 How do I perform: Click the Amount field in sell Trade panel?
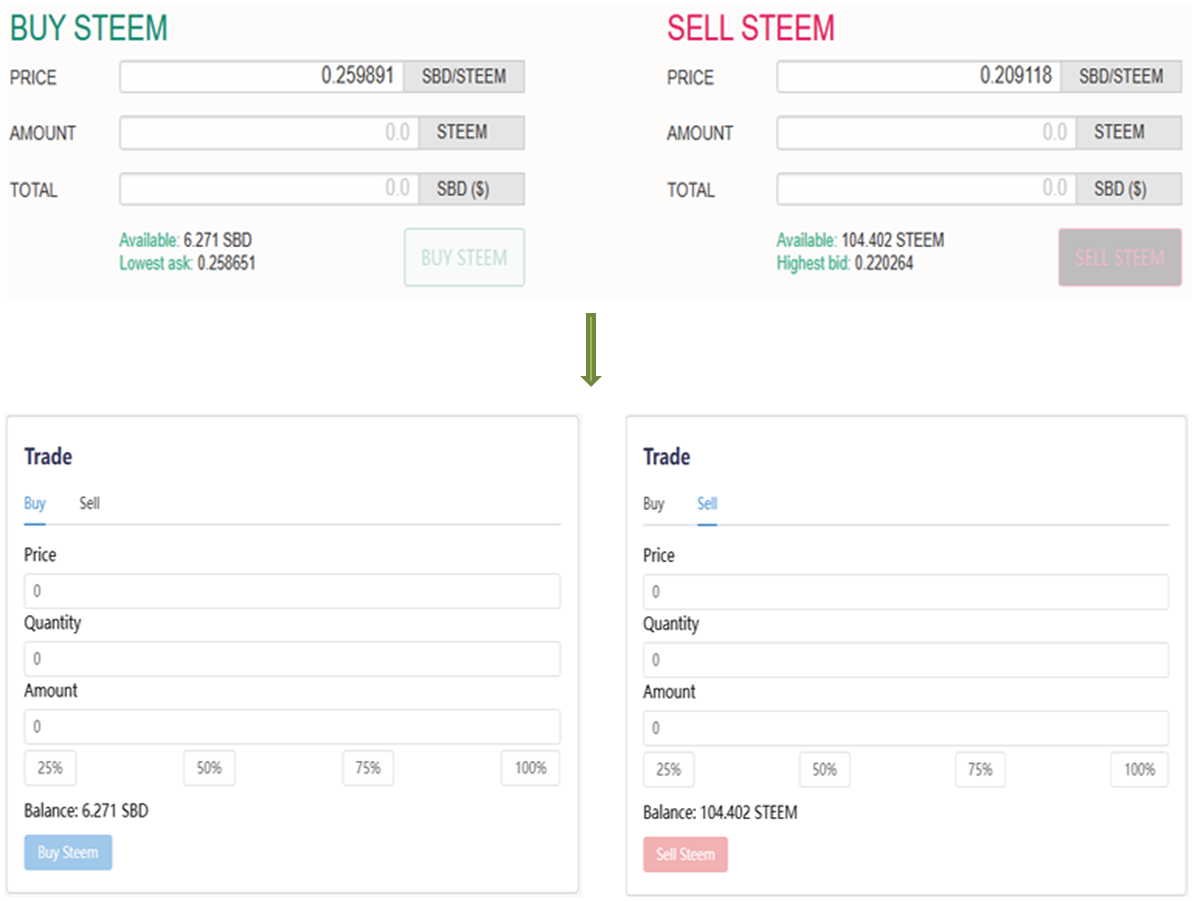tap(905, 728)
